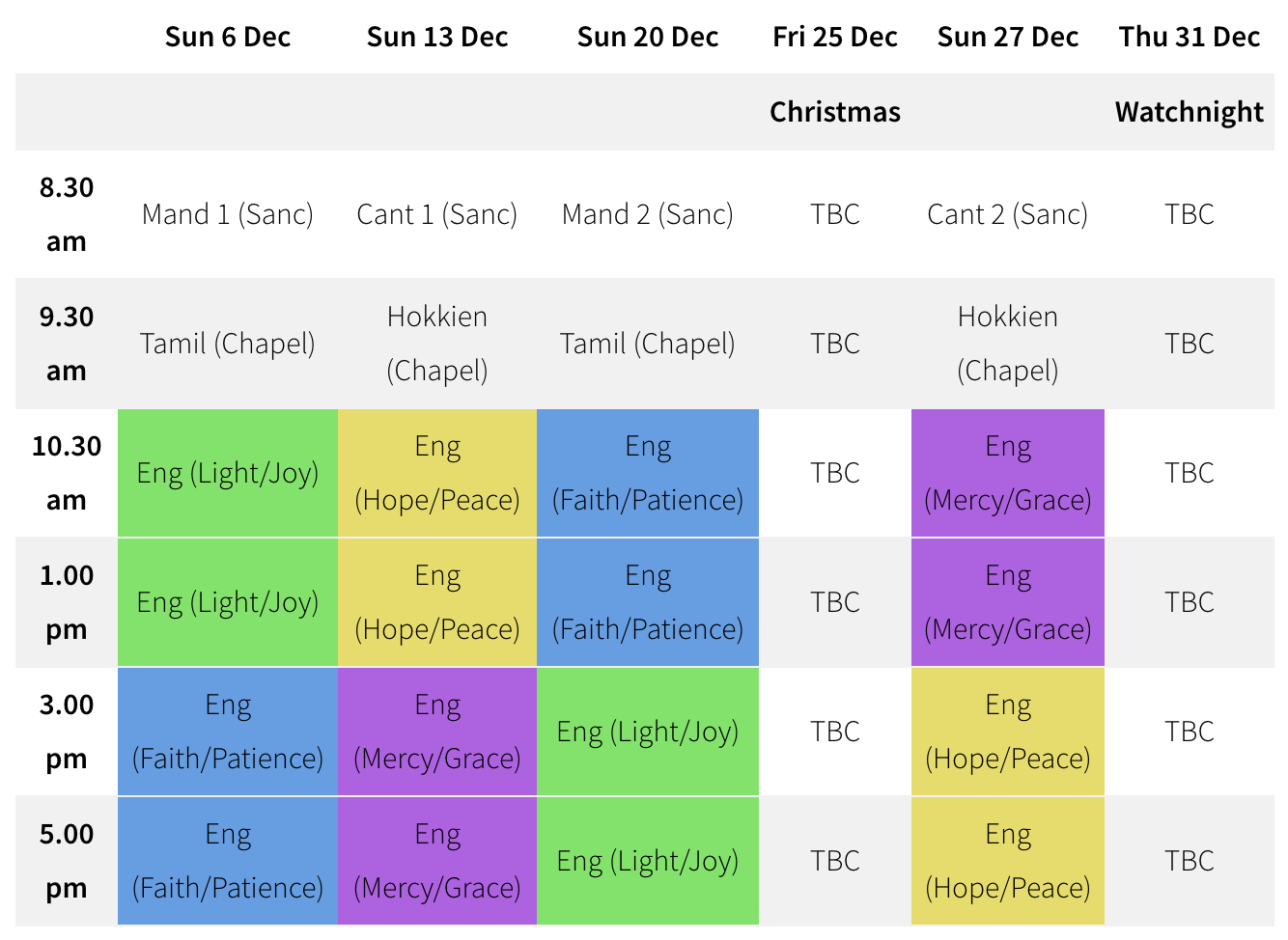Viewport: 1288px width, 940px height.
Task: Select Tamil (Chapel) under Sun 20 Dec
Action: (x=648, y=344)
